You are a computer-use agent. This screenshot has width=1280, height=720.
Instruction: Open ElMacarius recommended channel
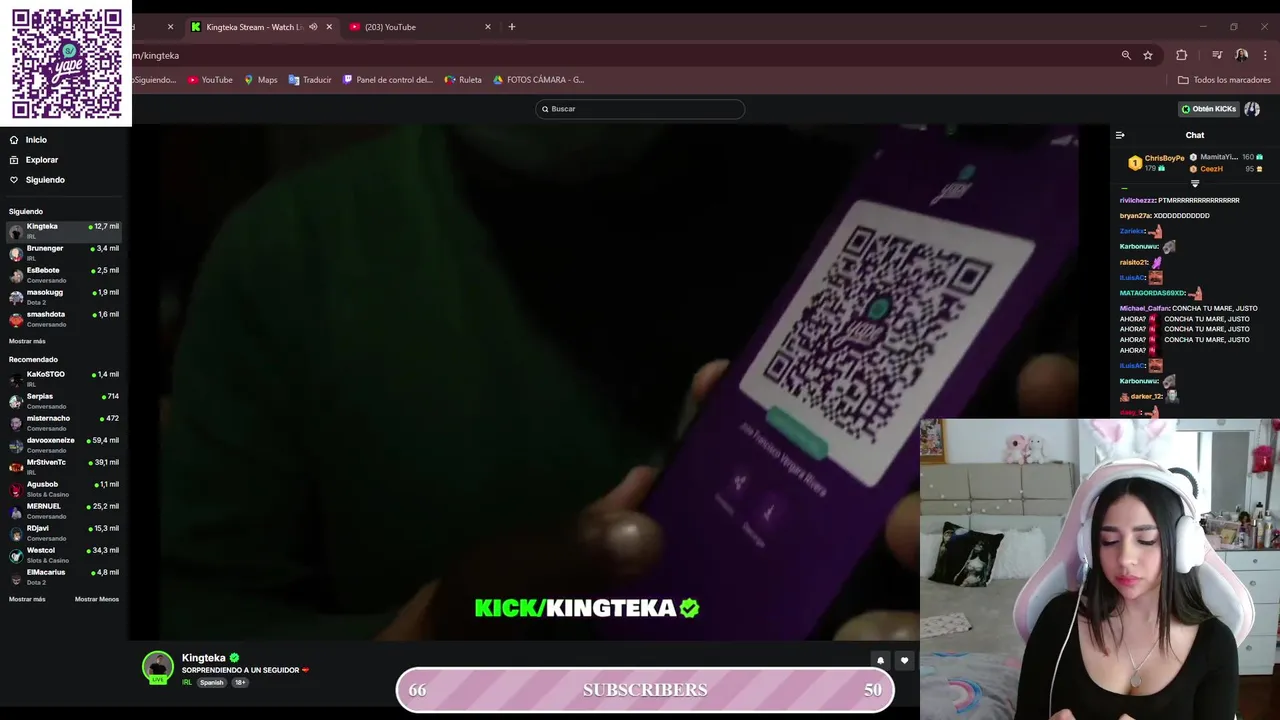tap(64, 577)
